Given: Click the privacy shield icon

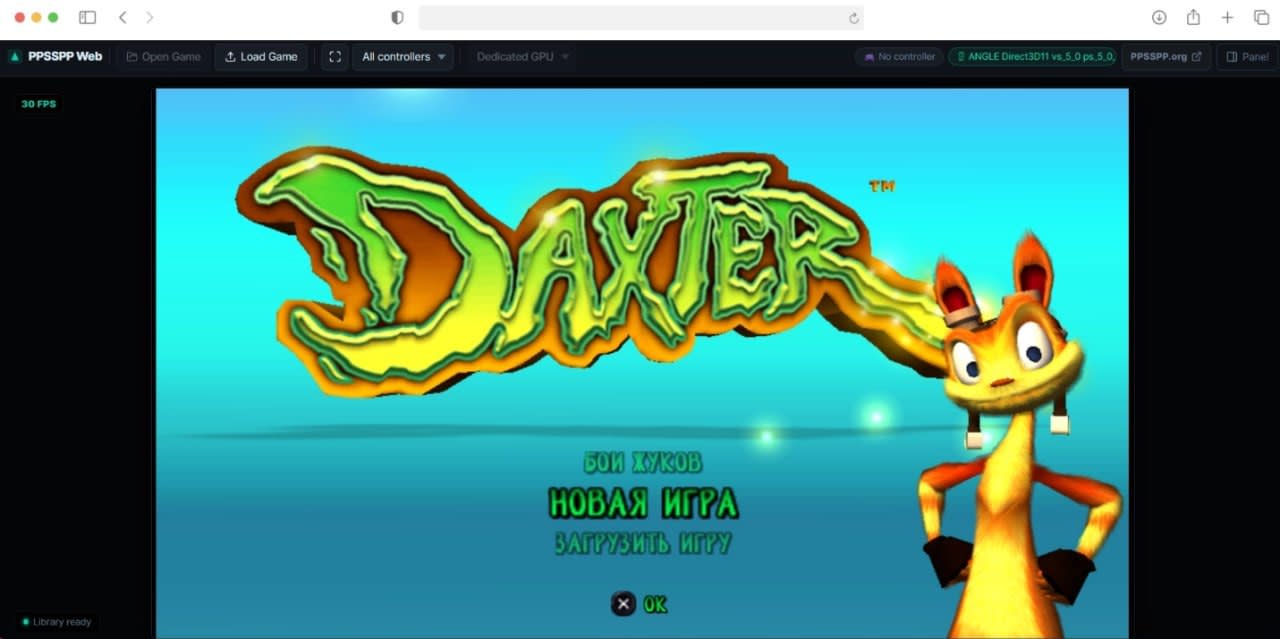Looking at the screenshot, I should [x=397, y=17].
